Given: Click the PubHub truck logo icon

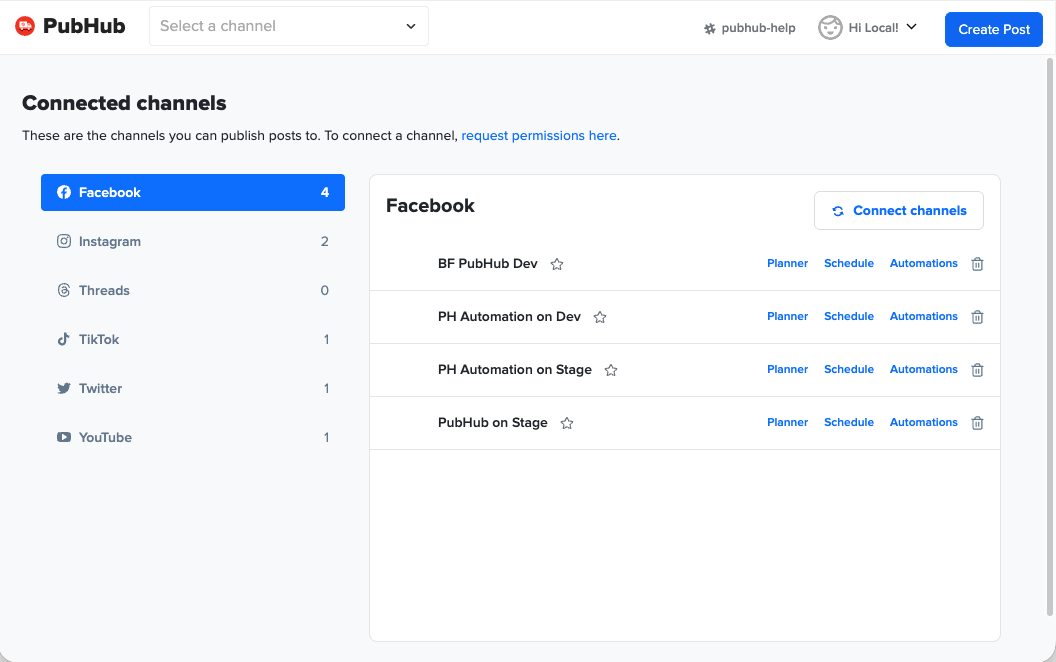Looking at the screenshot, I should pyautogui.click(x=25, y=26).
